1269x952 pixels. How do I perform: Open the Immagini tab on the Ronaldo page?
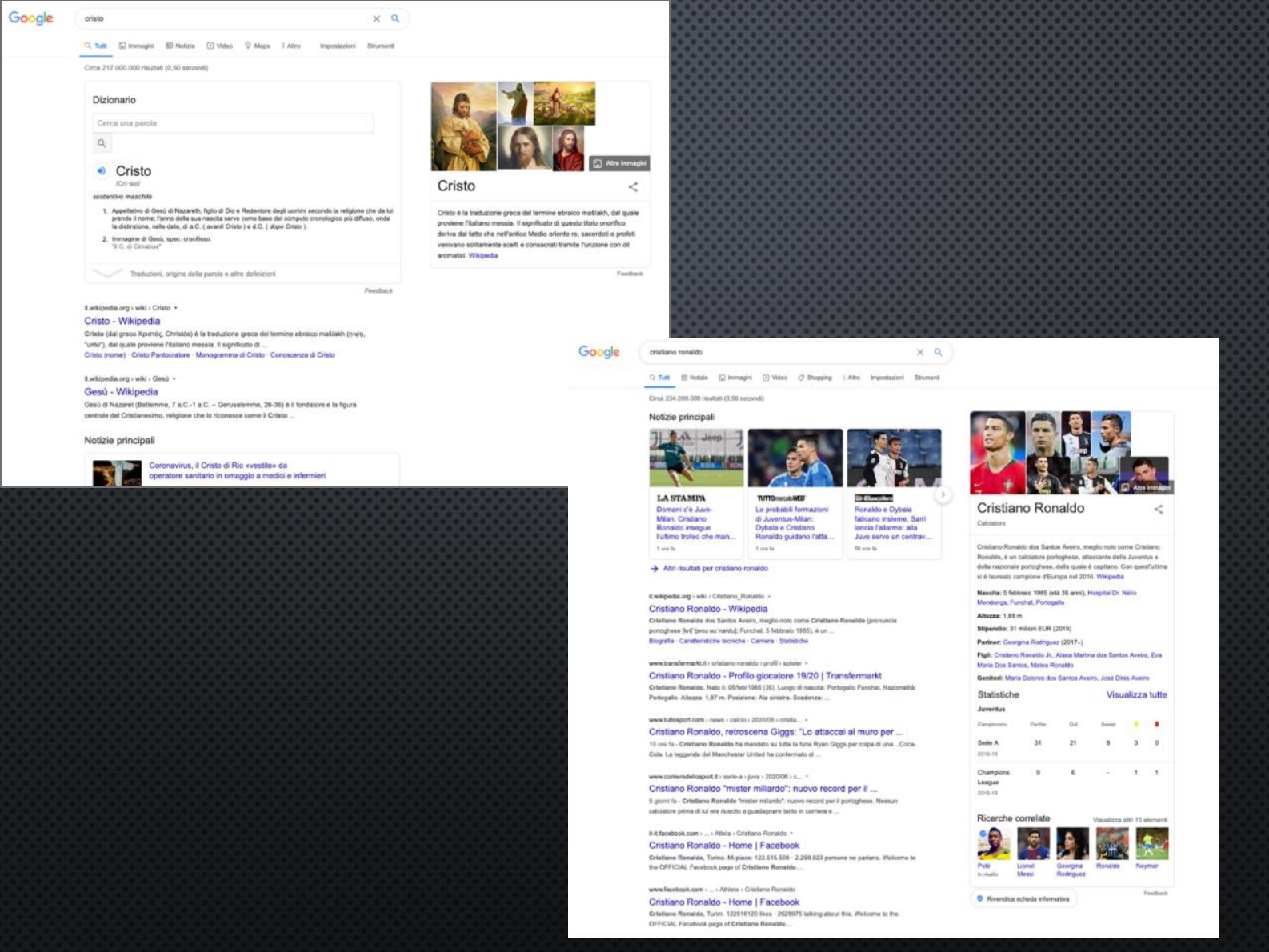pyautogui.click(x=735, y=378)
